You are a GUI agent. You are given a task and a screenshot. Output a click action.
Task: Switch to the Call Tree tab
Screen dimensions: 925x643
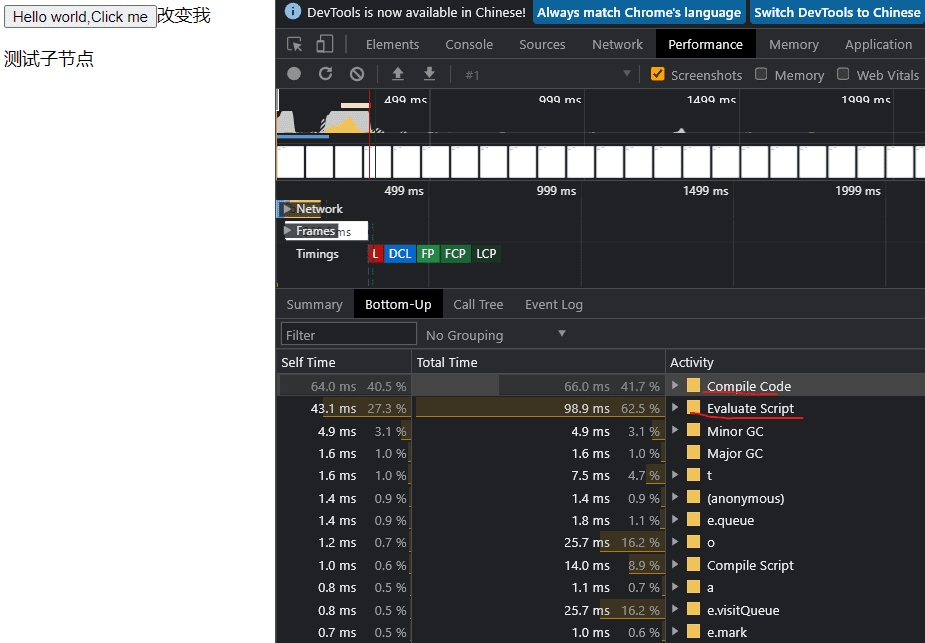pyautogui.click(x=478, y=305)
